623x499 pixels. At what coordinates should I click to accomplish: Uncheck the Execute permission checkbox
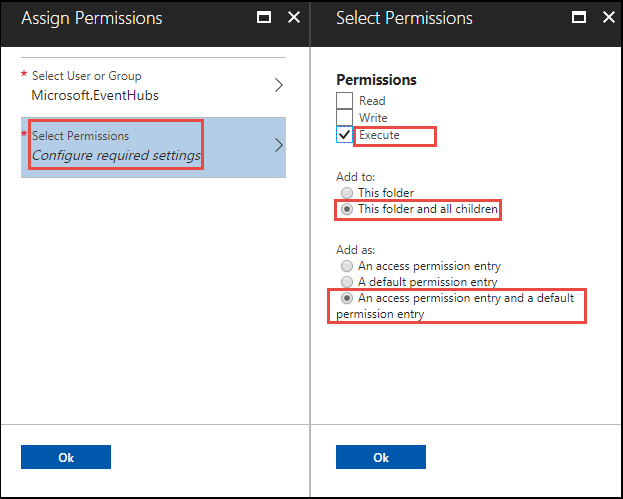344,135
